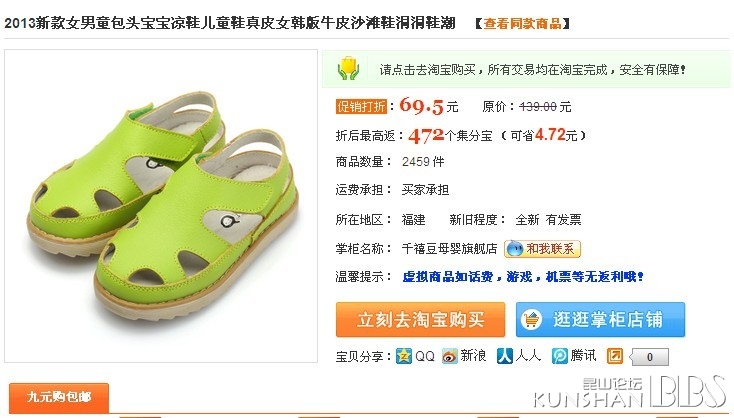The height and width of the screenshot is (418, 734).
Task: Click the Wangwang blue face icon
Action: (515, 249)
